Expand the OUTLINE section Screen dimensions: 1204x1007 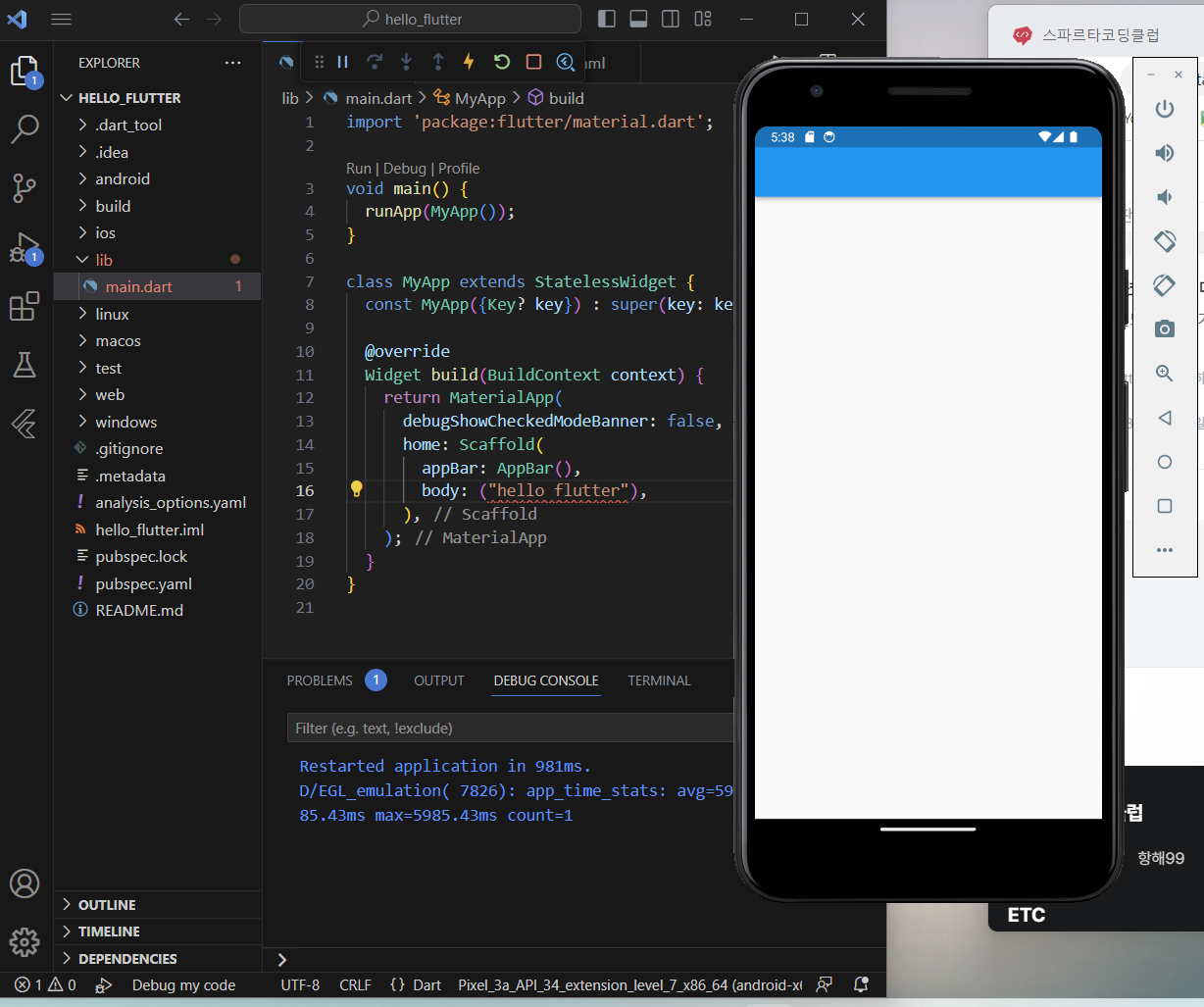click(157, 905)
